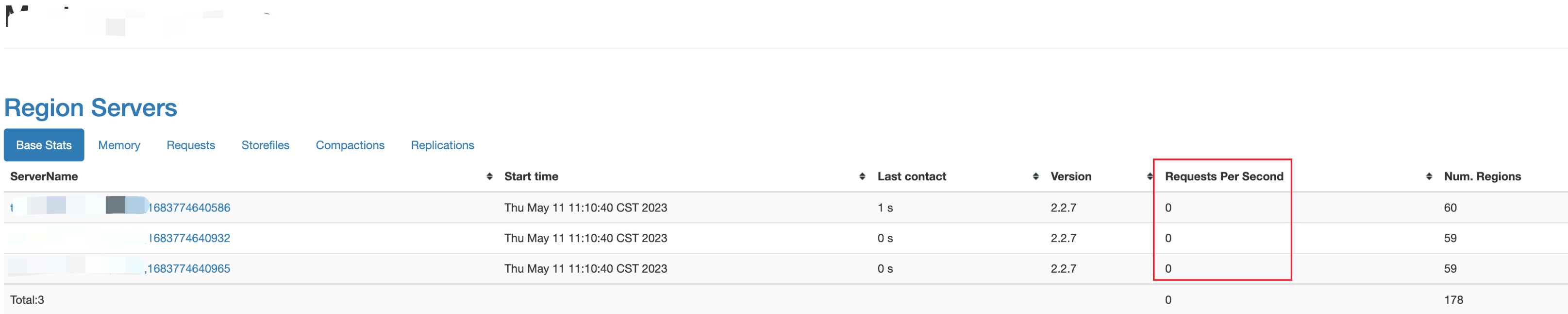Click the 178 total regions value

1453,299
